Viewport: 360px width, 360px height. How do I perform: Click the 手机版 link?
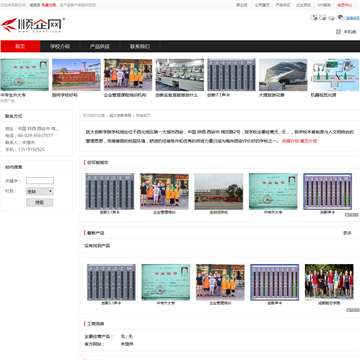pos(350,32)
